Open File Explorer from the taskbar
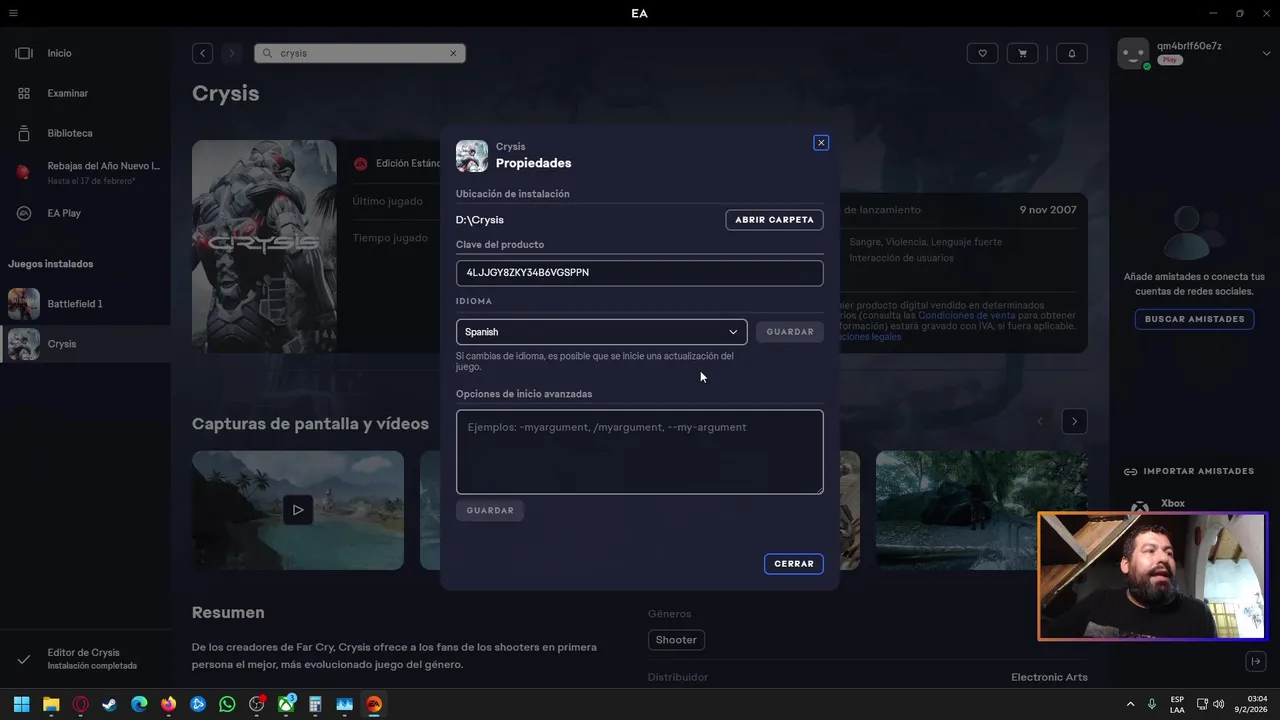Screen dimensions: 1280x720 [51, 705]
